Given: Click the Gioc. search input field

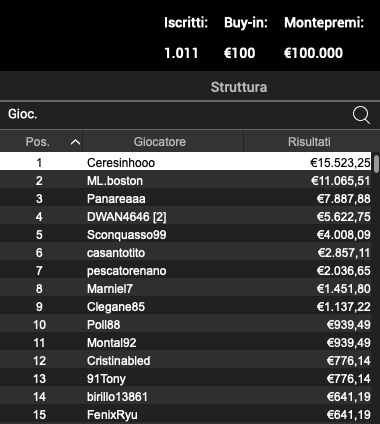Looking at the screenshot, I should pyautogui.click(x=175, y=115).
